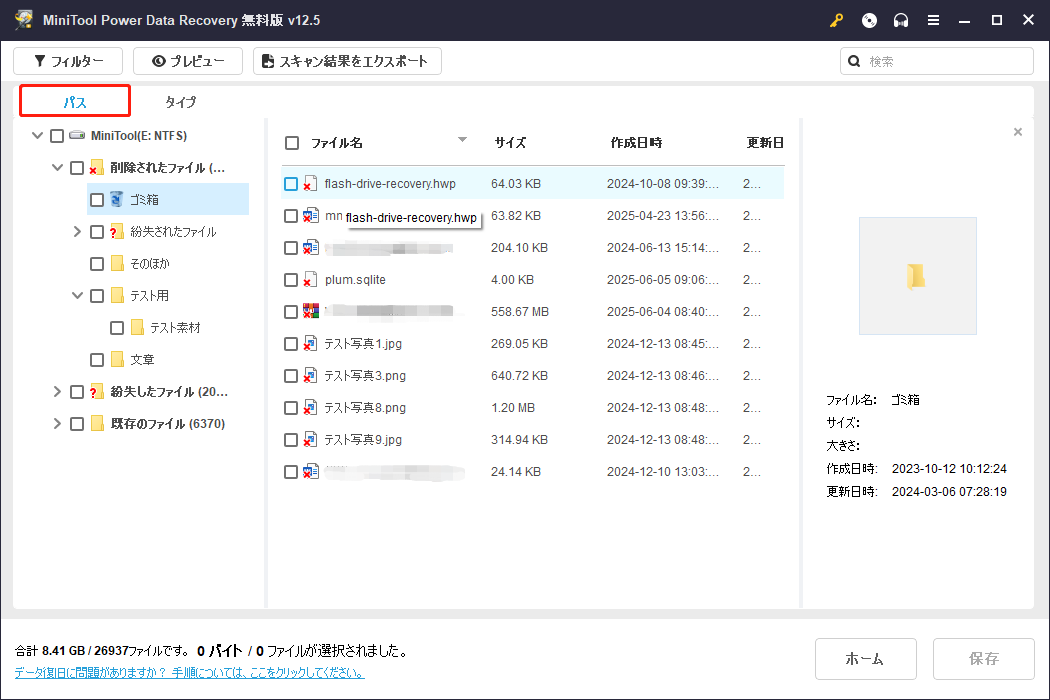The image size is (1050, 700).
Task: Click the recycle bin ゴミ箱 icon
Action: pos(117,199)
